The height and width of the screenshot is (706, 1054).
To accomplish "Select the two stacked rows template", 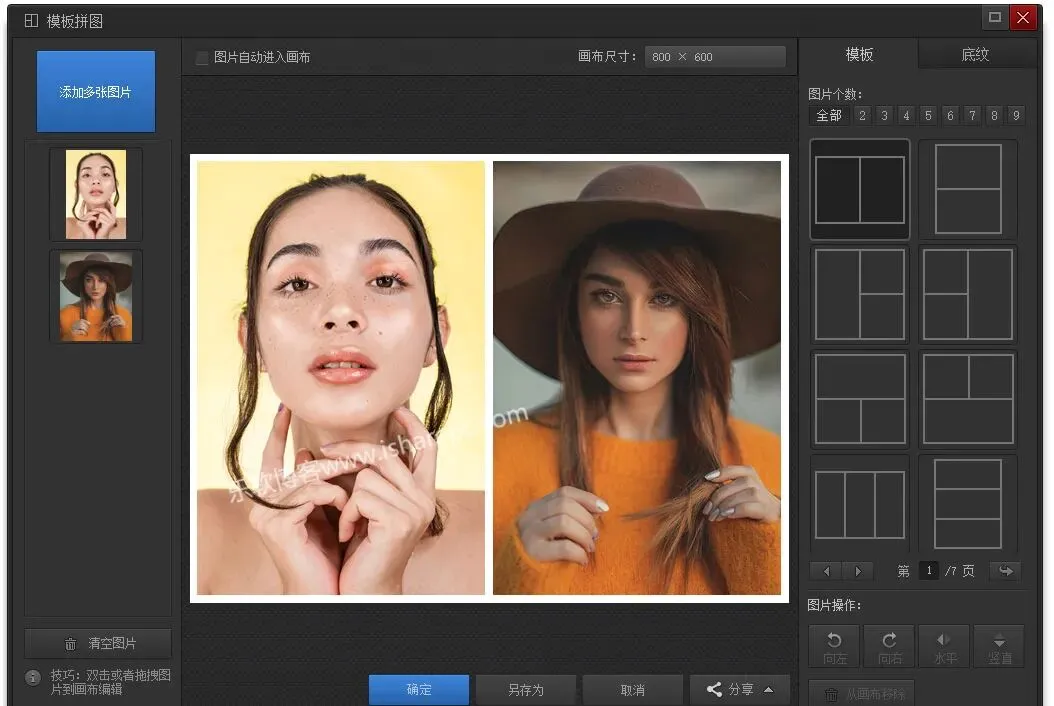I will coord(968,190).
